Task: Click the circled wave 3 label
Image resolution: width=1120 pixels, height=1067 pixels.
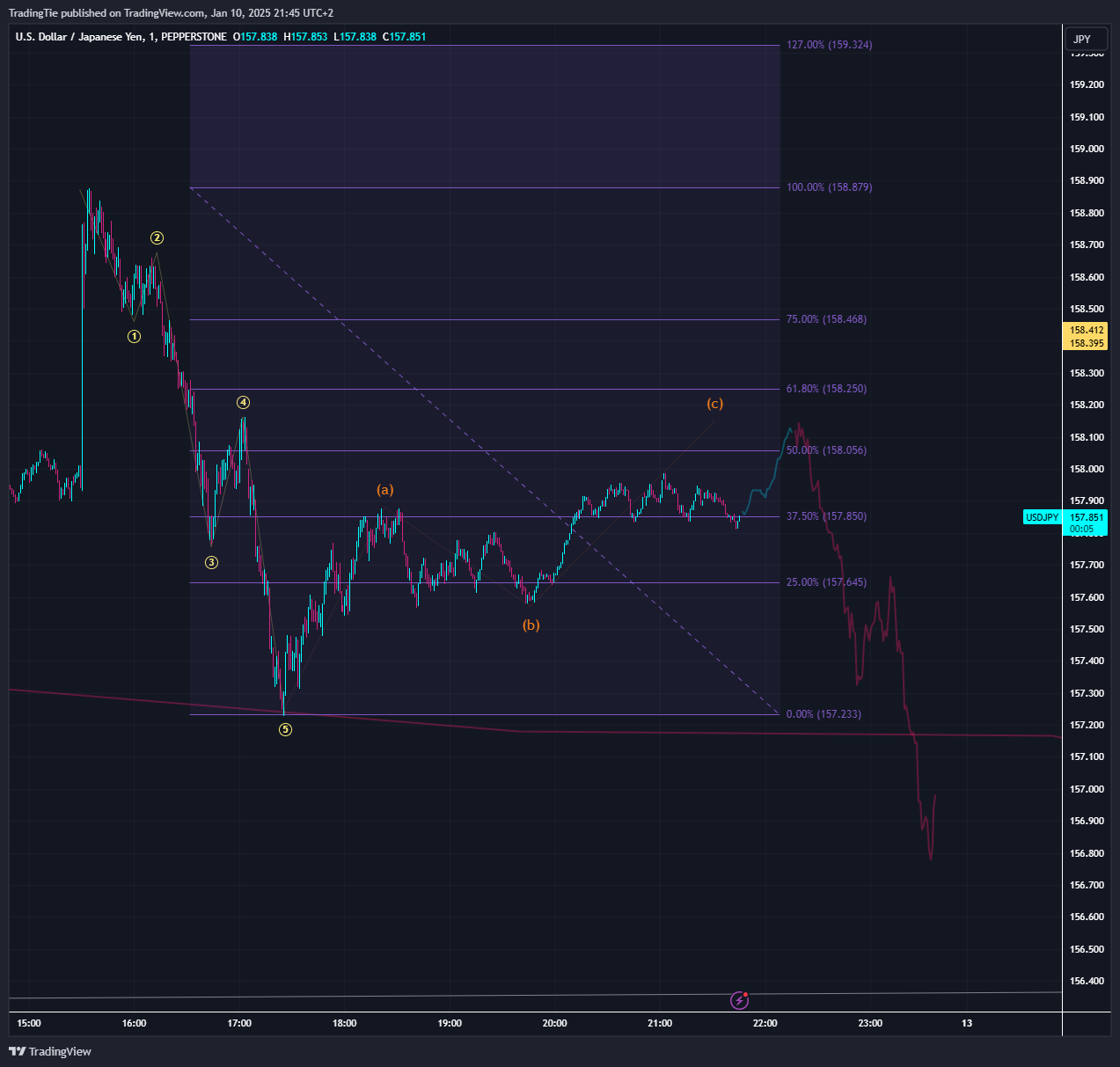Action: 212,562
